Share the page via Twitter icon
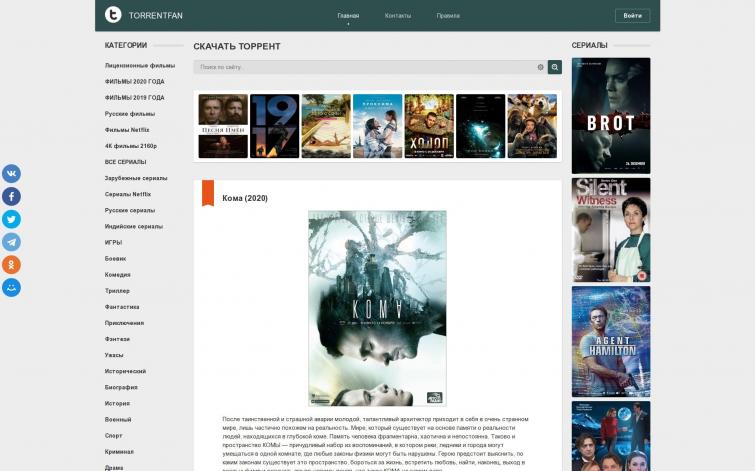This screenshot has width=755, height=471. pyautogui.click(x=11, y=219)
